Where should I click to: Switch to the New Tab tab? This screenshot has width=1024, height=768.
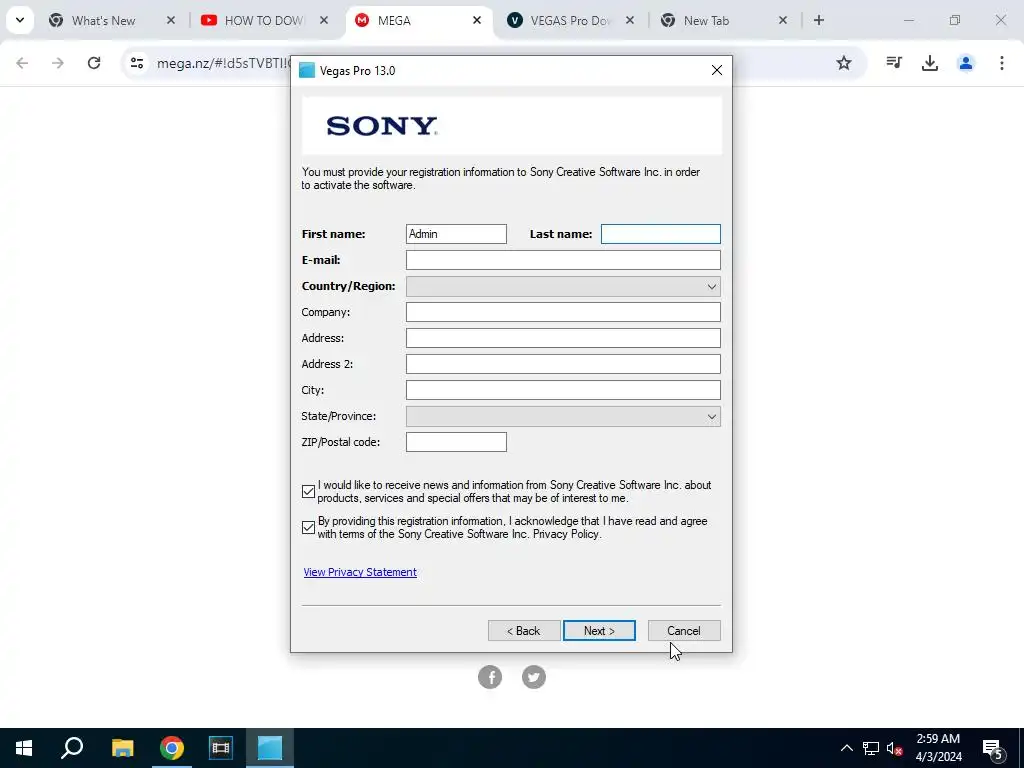point(706,20)
